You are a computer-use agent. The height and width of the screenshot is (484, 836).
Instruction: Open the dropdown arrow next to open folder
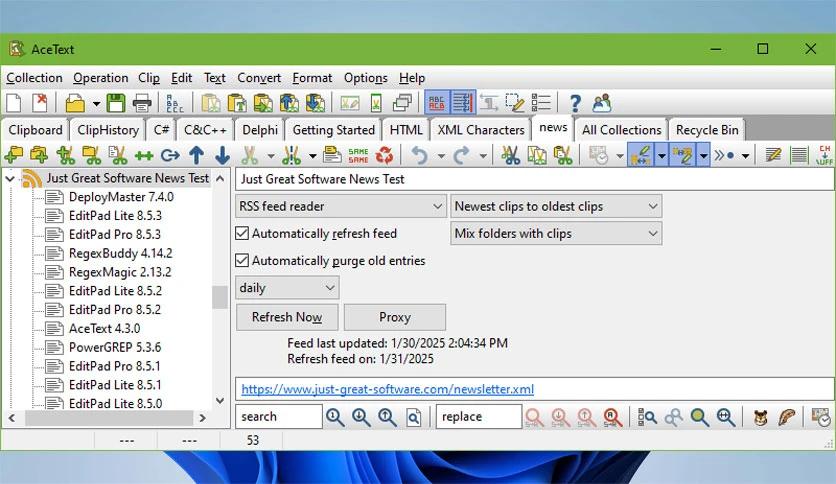tap(96, 103)
